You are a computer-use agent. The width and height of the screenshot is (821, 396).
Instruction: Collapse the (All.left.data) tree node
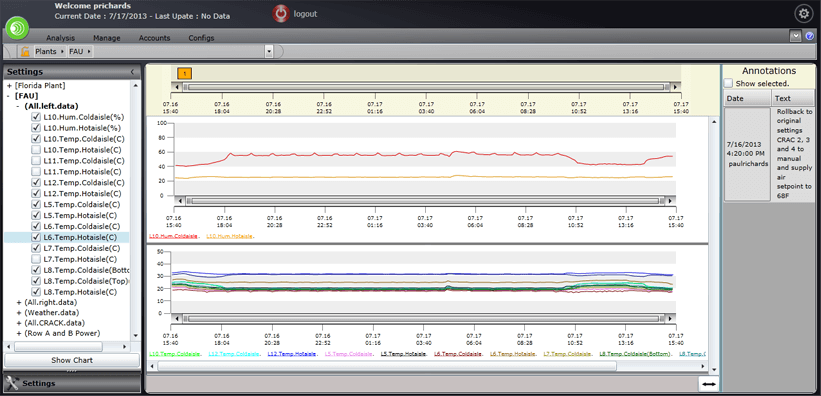(x=18, y=106)
